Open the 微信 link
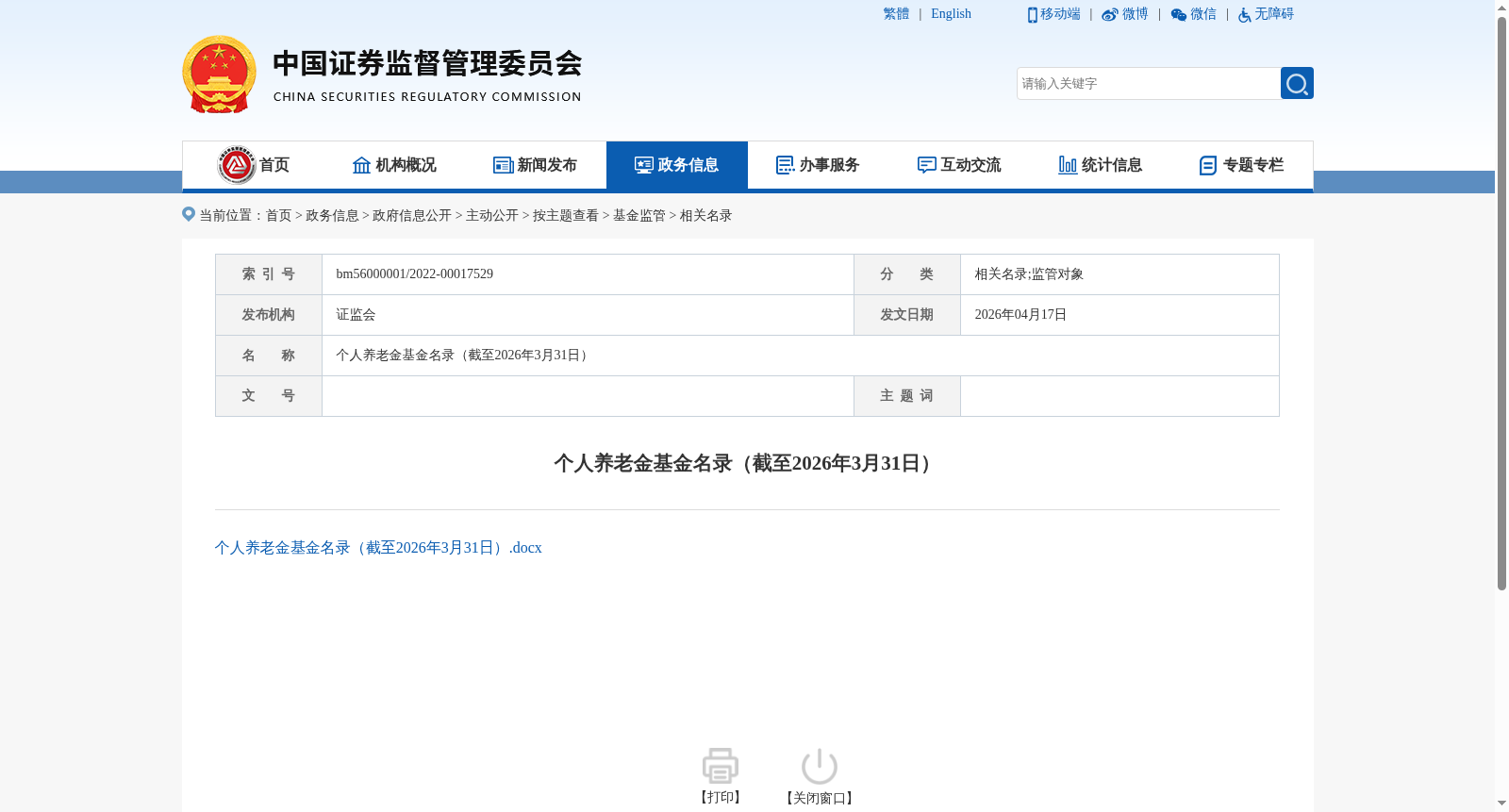This screenshot has width=1509, height=812. point(1203,14)
